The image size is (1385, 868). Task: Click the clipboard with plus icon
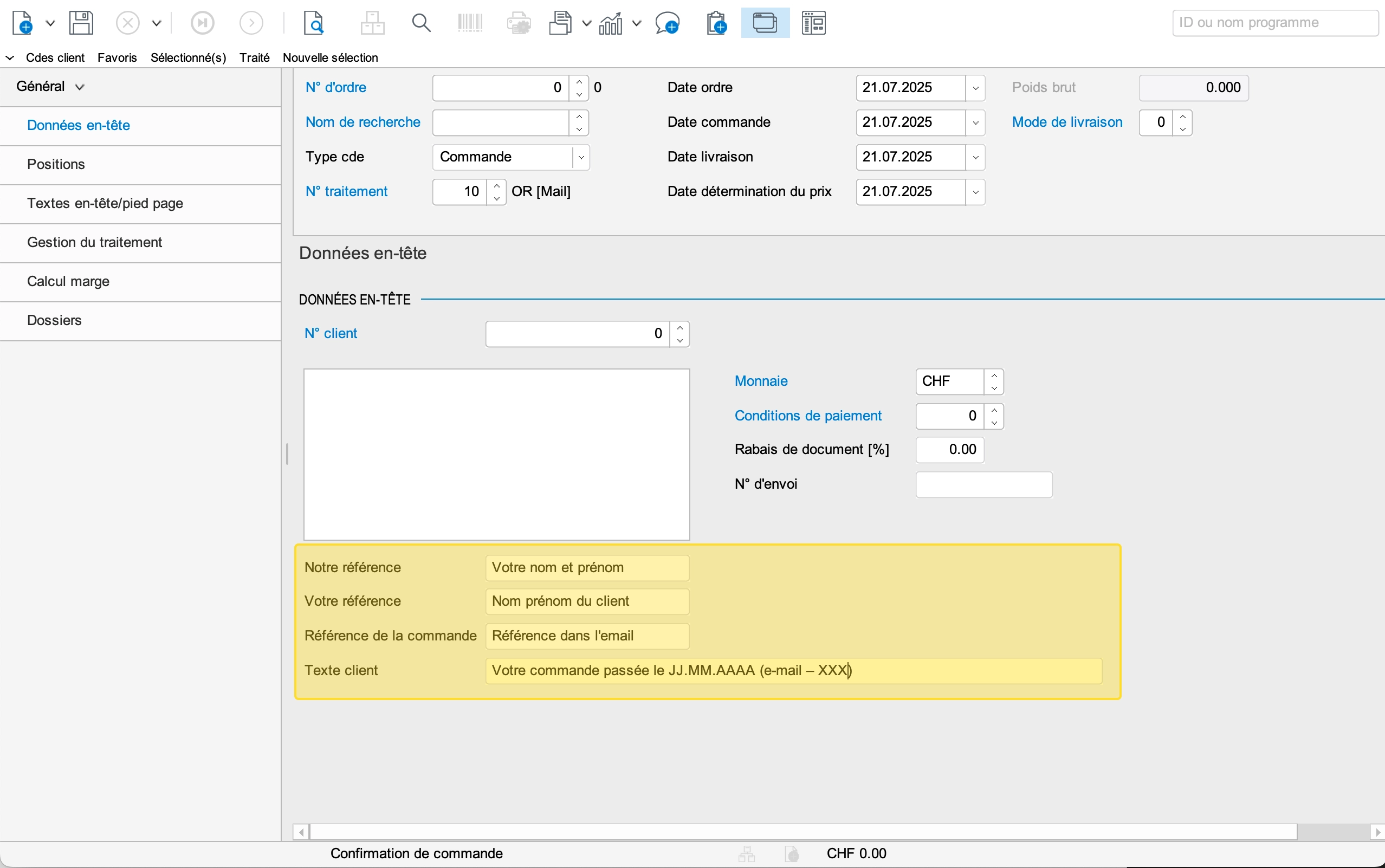716,23
